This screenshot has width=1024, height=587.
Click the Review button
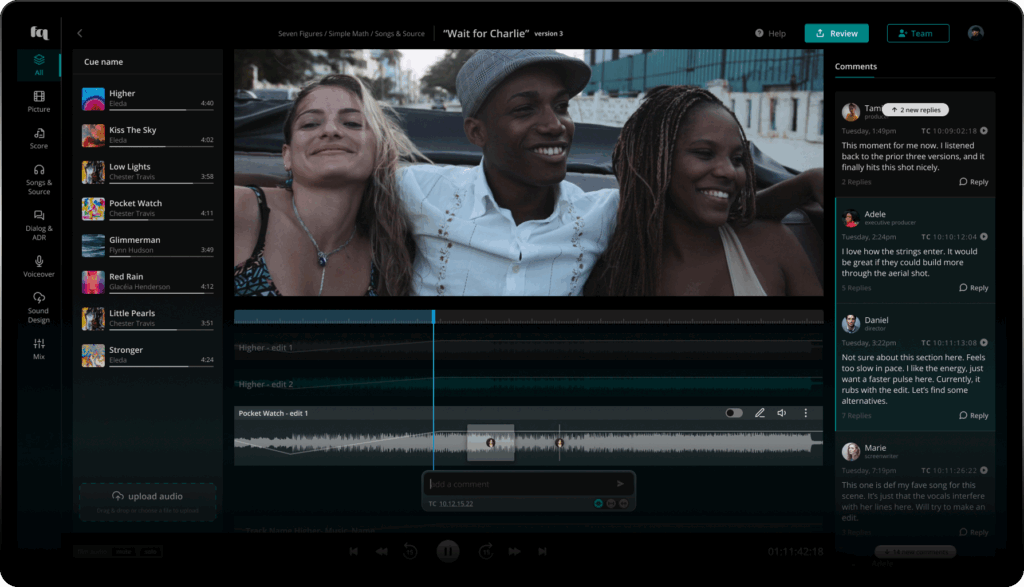pos(836,33)
